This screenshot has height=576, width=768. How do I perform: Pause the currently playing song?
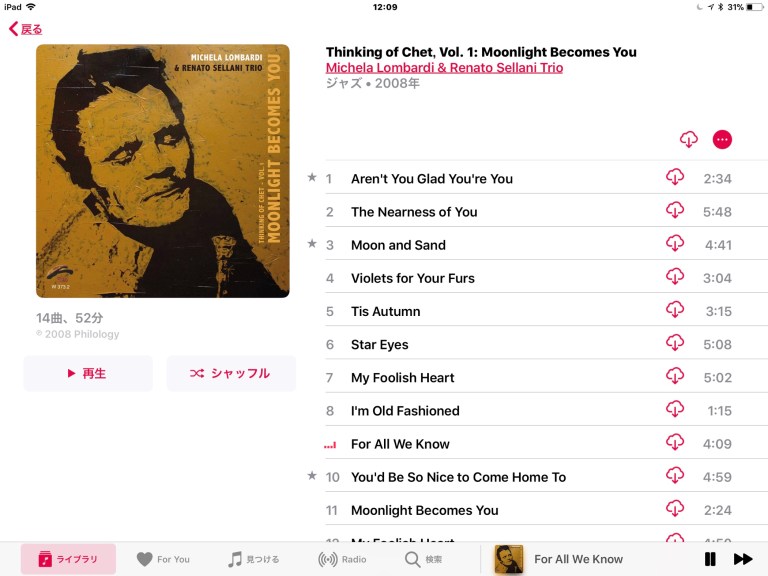710,559
